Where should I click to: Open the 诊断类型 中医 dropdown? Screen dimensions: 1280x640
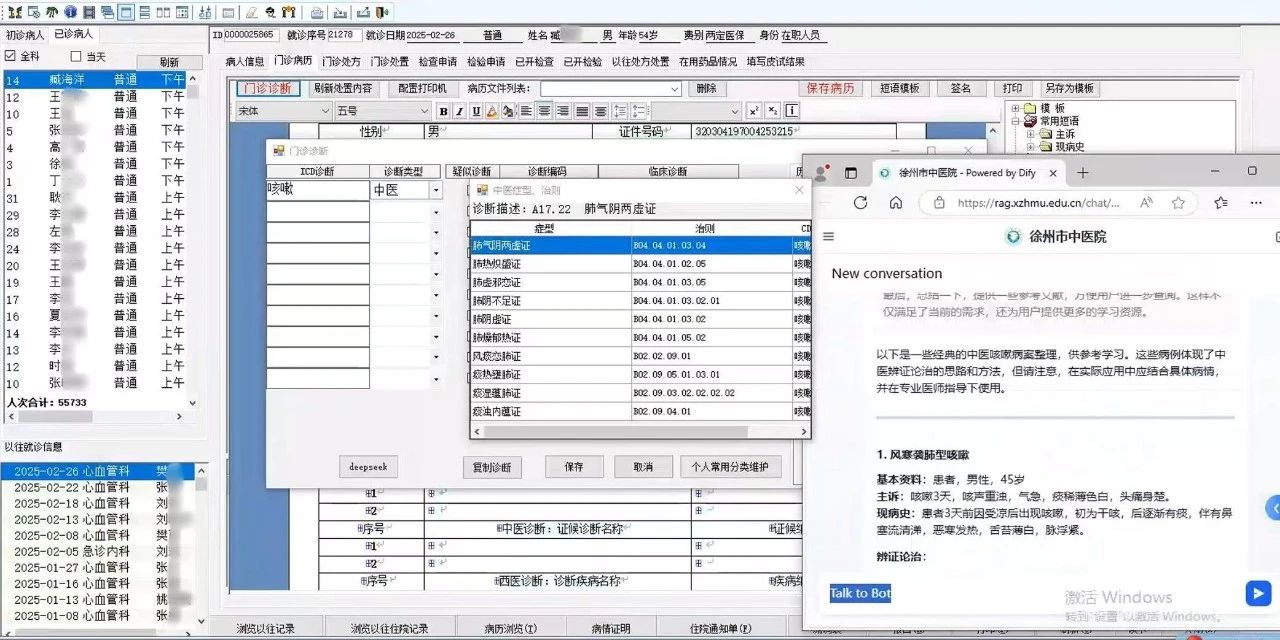tap(436, 190)
